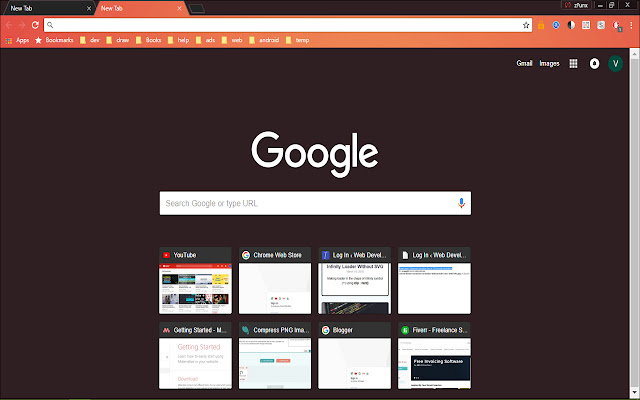The height and width of the screenshot is (400, 640).
Task: Close the first New Tab
Action: coord(89,8)
